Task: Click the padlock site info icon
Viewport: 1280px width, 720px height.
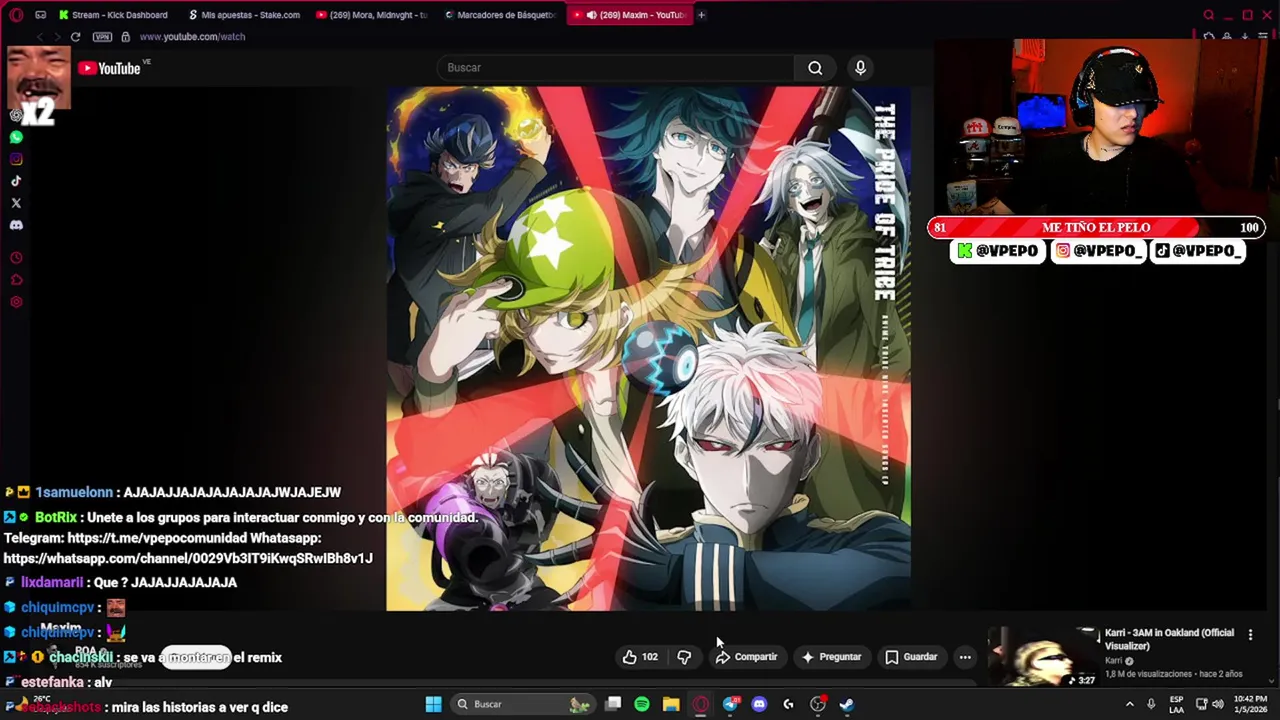Action: (x=125, y=37)
